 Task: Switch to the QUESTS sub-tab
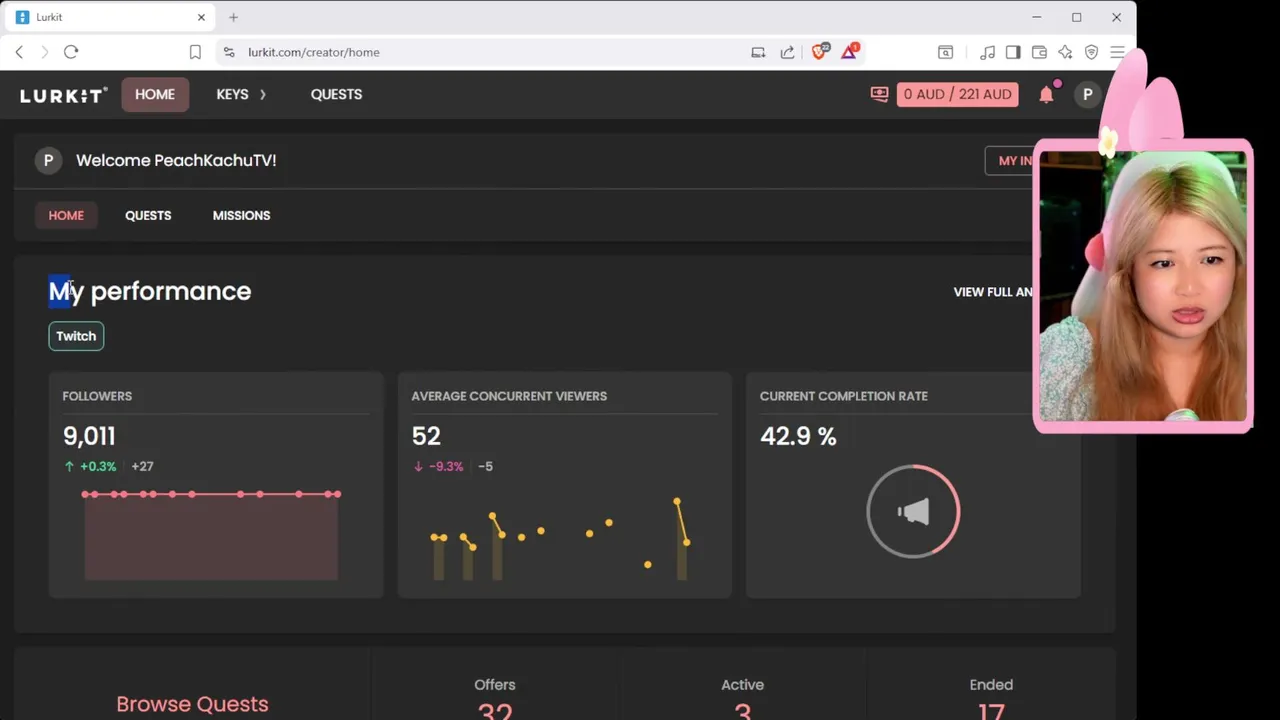pyautogui.click(x=148, y=215)
